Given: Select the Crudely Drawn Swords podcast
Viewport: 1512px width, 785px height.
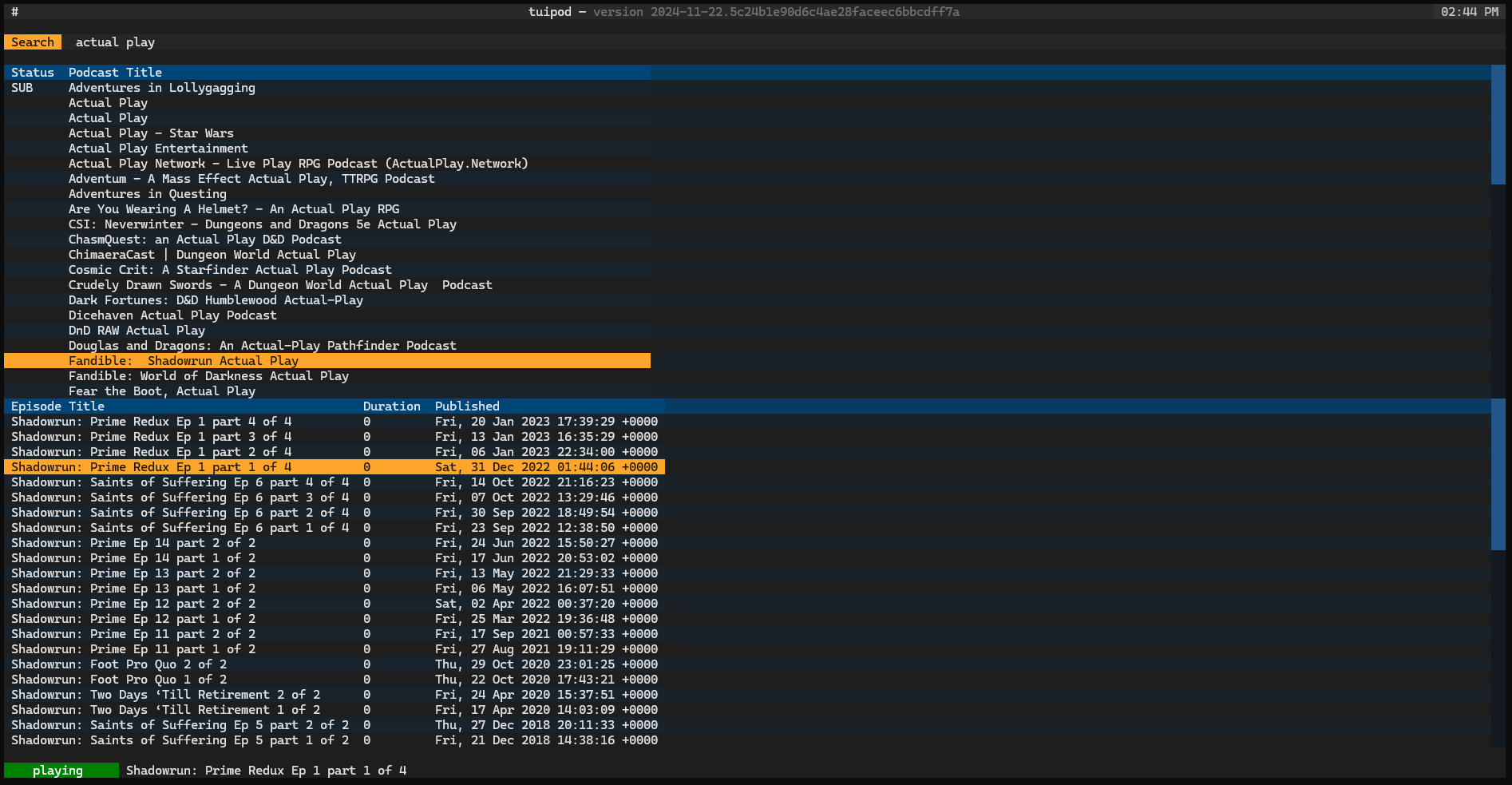Looking at the screenshot, I should (327, 285).
